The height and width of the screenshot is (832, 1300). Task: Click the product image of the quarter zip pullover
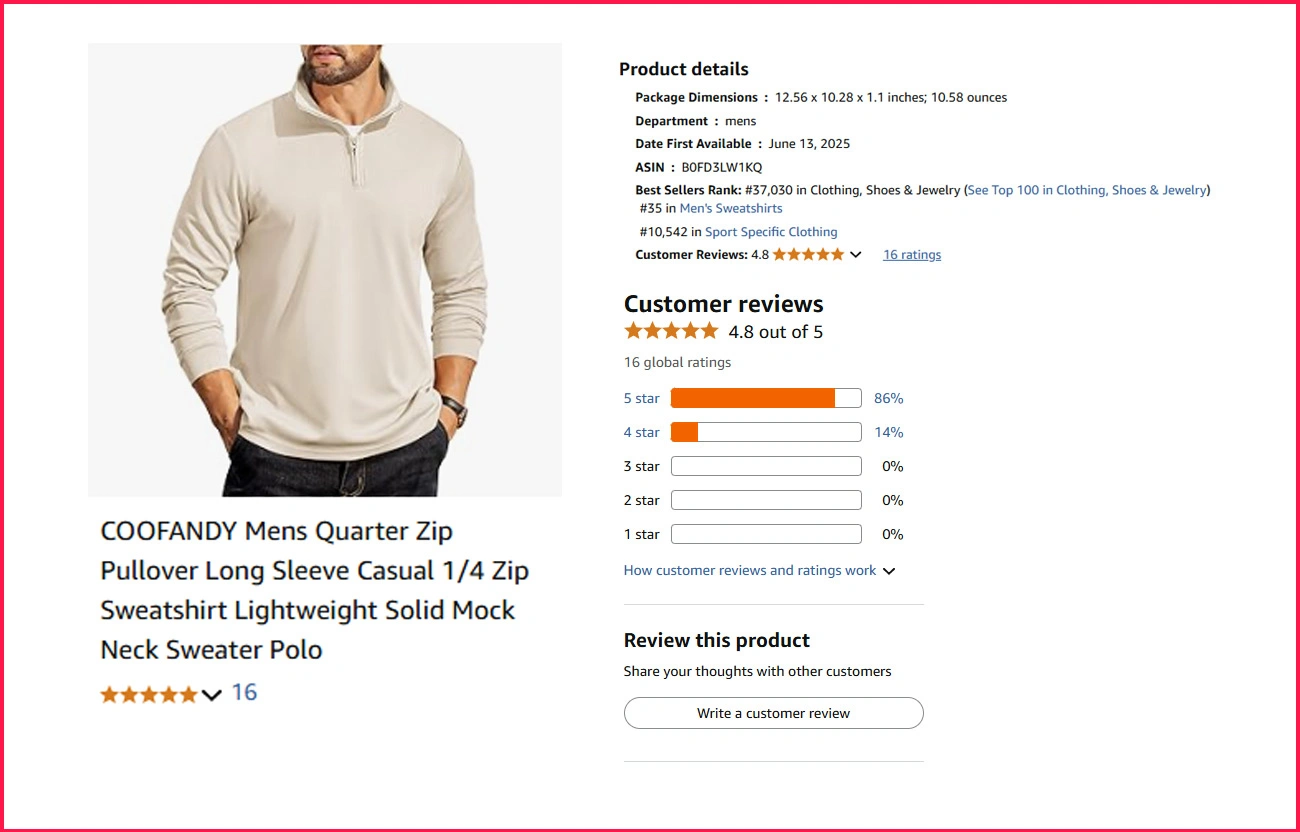pyautogui.click(x=324, y=268)
